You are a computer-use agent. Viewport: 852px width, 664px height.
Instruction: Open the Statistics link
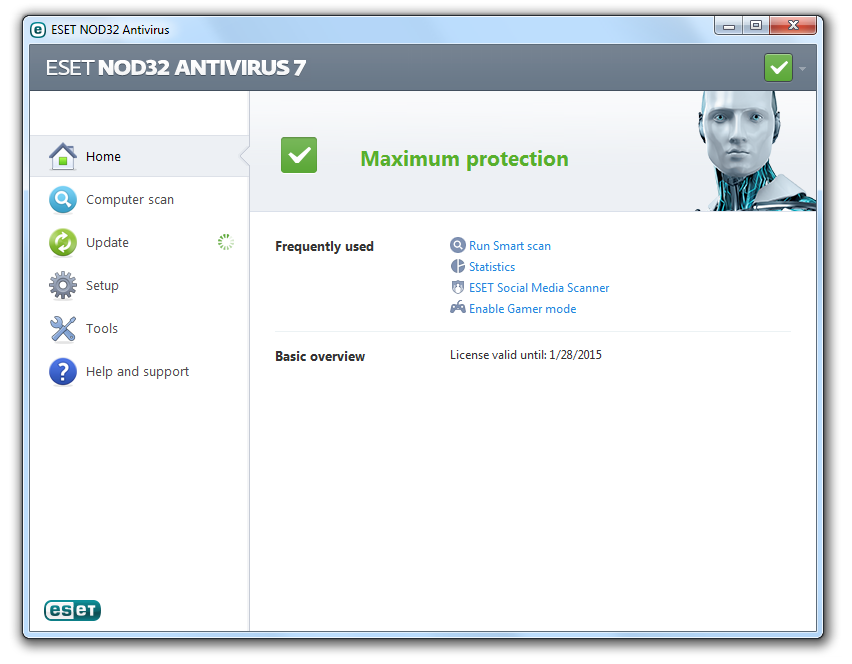click(492, 267)
